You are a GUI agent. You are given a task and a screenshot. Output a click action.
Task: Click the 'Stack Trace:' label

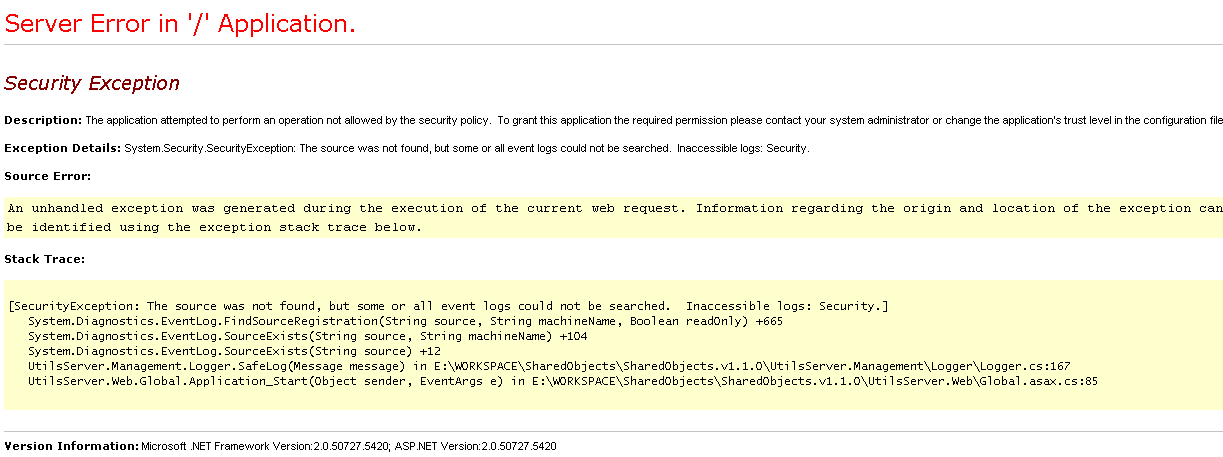pos(44,259)
